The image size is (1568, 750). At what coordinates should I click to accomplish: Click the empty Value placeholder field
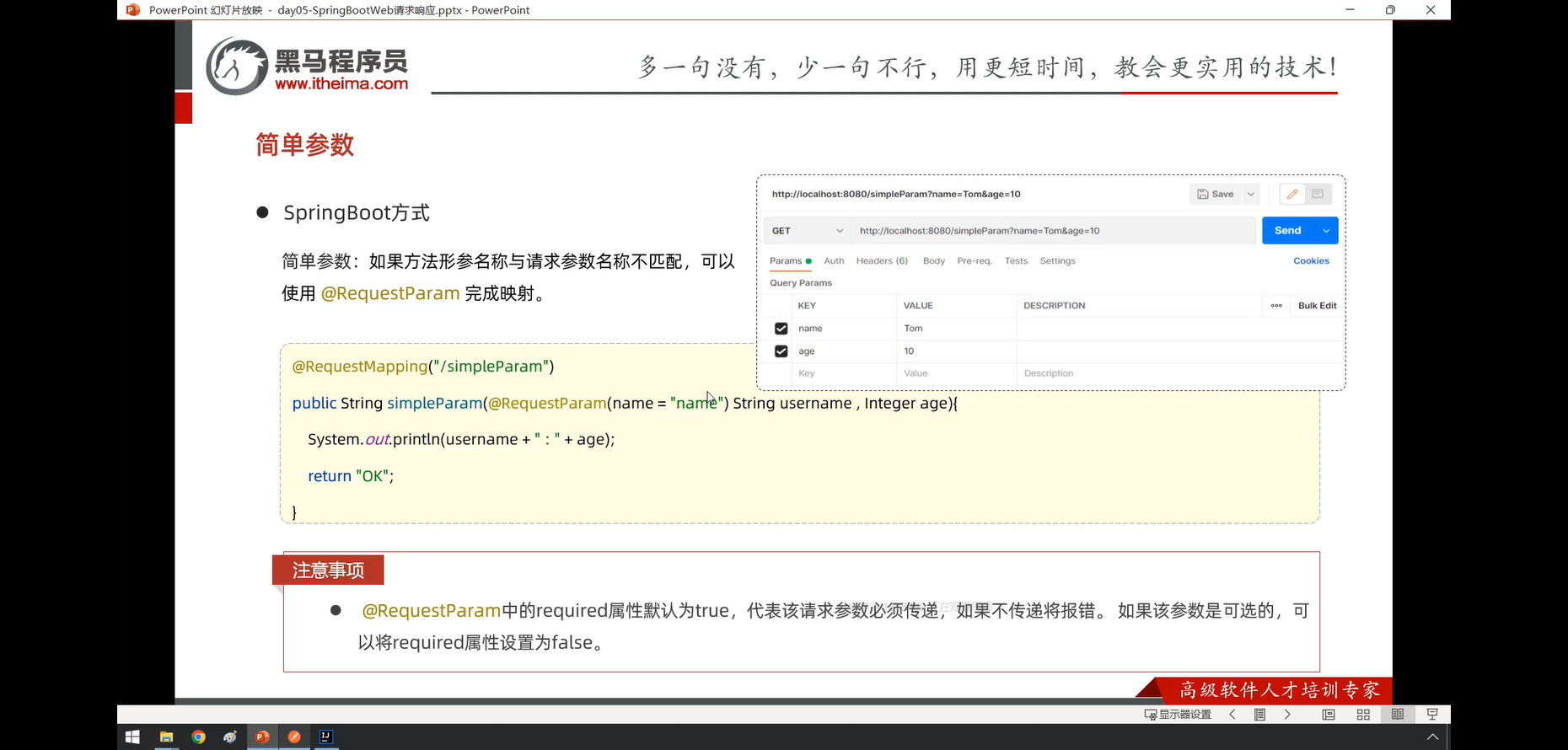click(x=957, y=373)
